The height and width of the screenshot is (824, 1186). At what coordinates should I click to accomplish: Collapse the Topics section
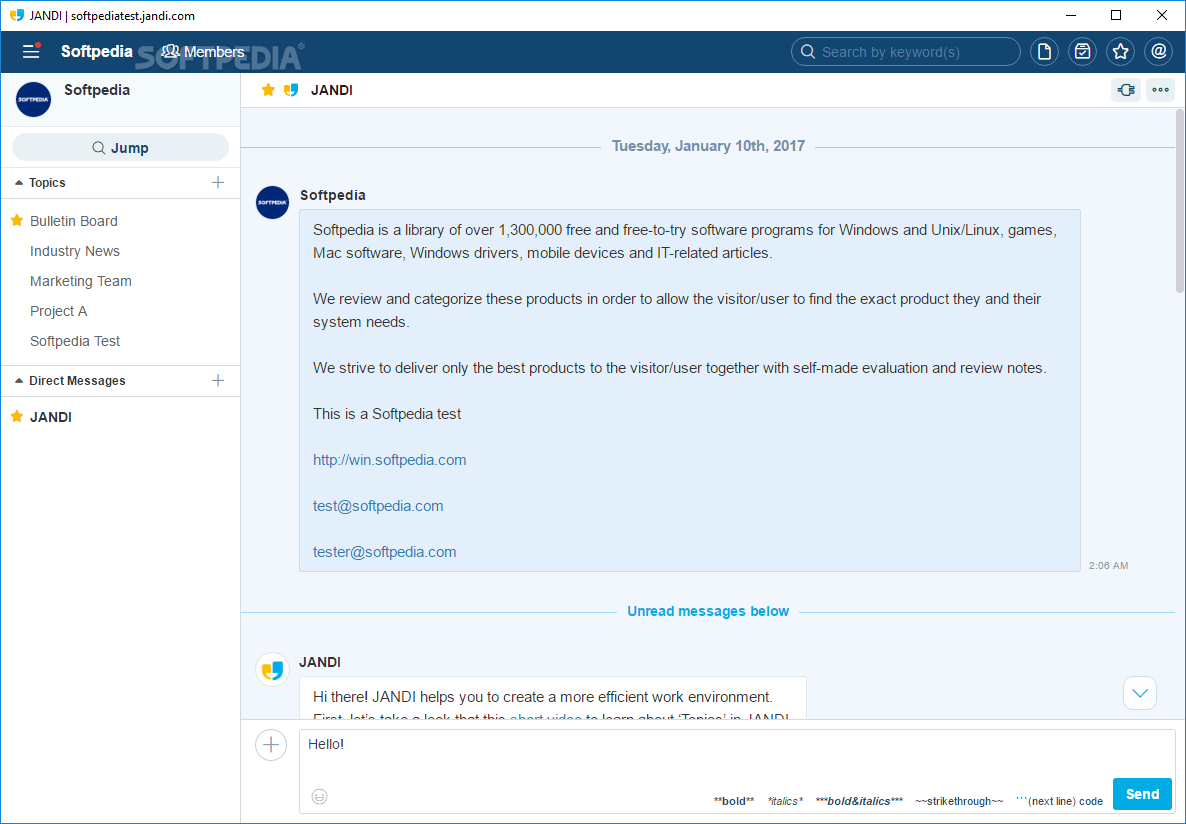point(19,183)
